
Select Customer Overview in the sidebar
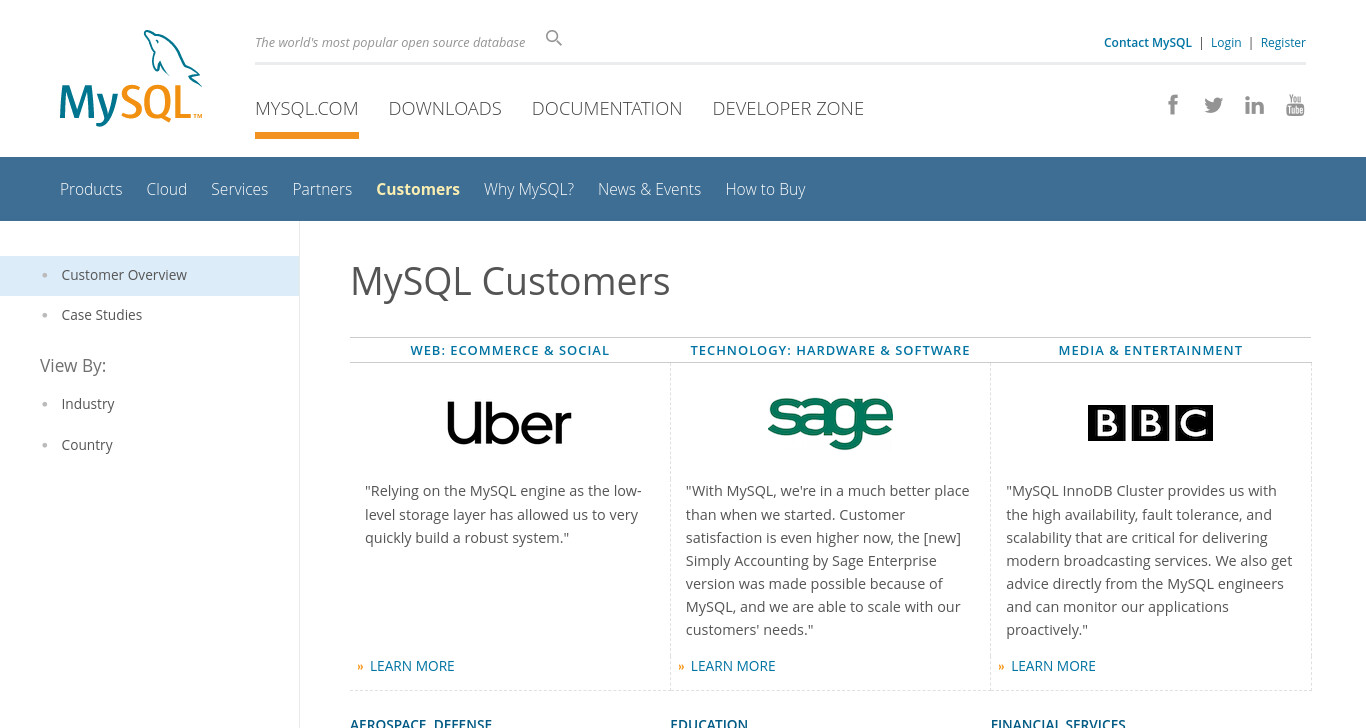(149, 275)
